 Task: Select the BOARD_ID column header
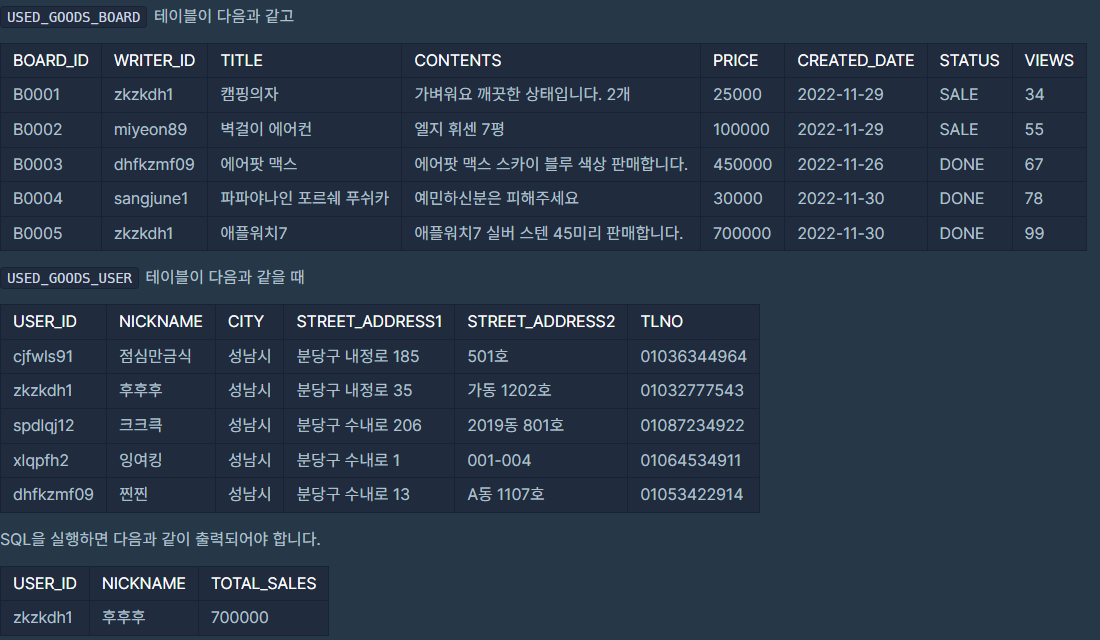click(51, 60)
